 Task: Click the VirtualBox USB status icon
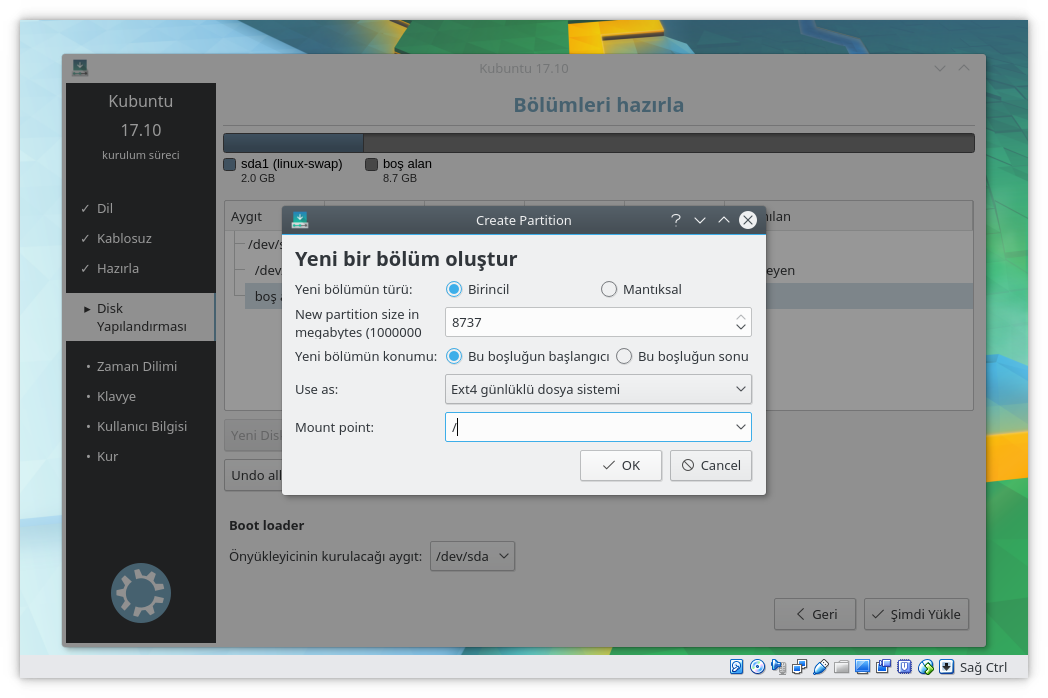[821, 667]
